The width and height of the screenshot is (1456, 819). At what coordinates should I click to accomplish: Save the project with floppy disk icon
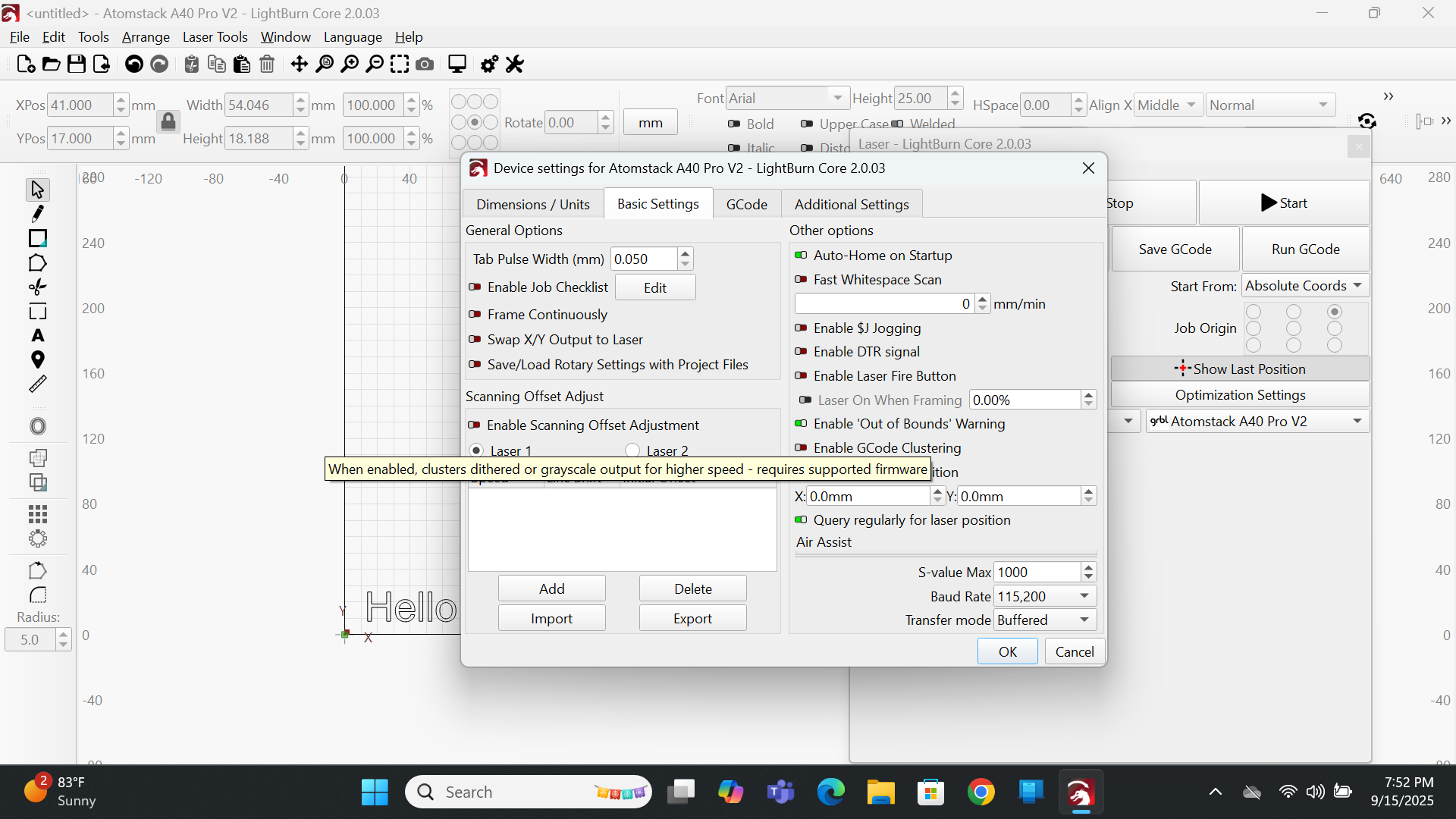(x=77, y=64)
